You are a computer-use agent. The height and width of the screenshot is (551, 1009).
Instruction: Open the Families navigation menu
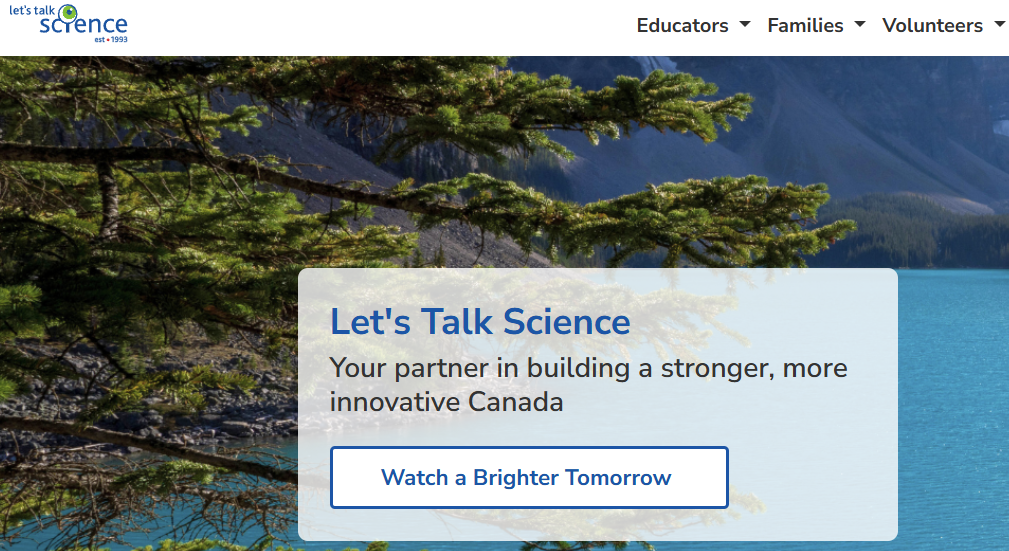pyautogui.click(x=805, y=26)
